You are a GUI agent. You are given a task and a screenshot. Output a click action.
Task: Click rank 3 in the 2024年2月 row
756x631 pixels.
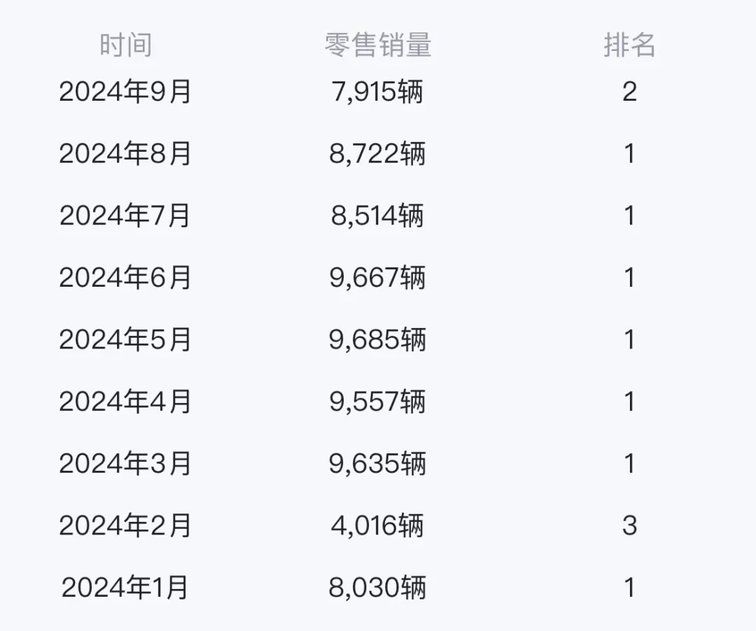tap(629, 526)
